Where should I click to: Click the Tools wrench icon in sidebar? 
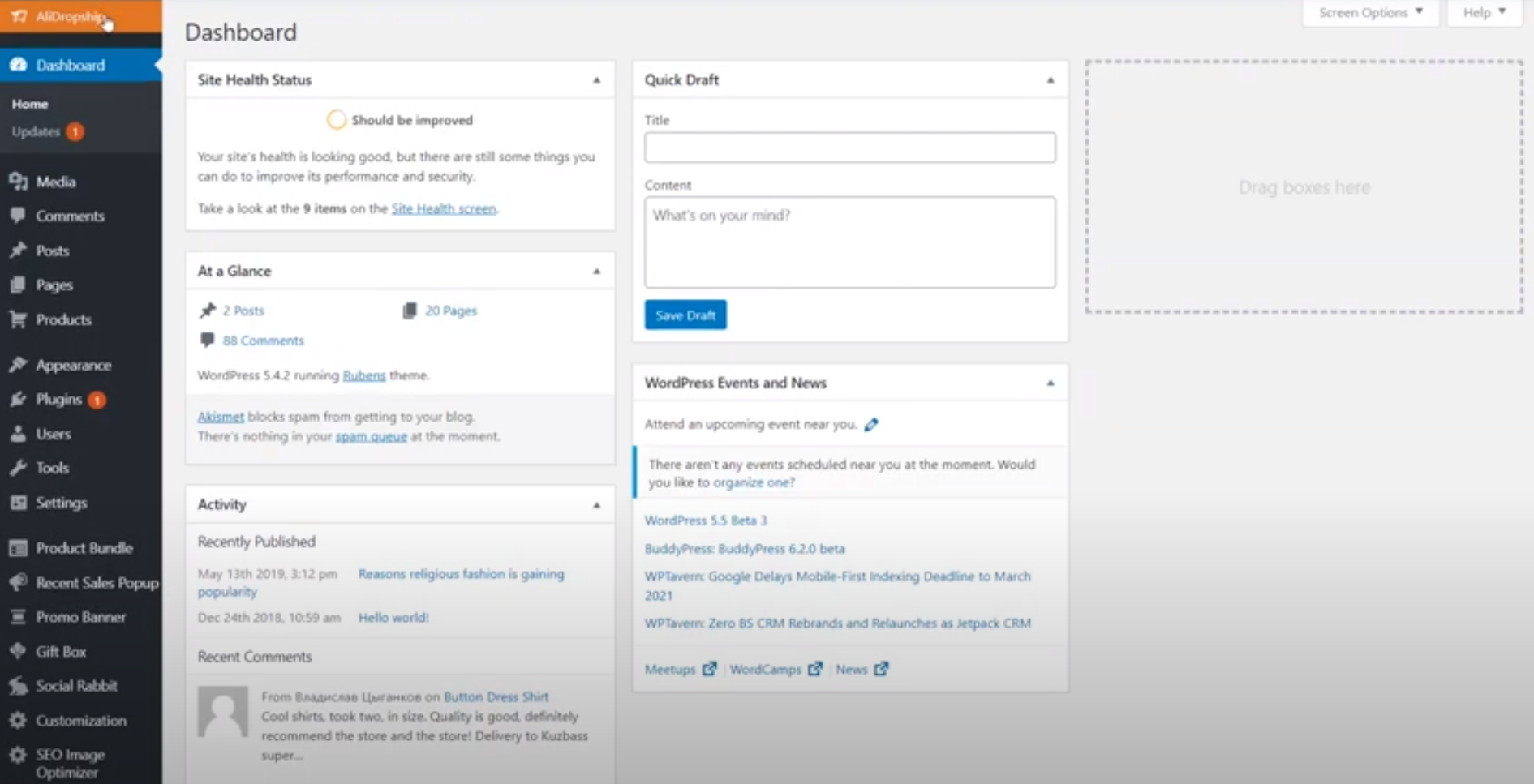(x=18, y=468)
